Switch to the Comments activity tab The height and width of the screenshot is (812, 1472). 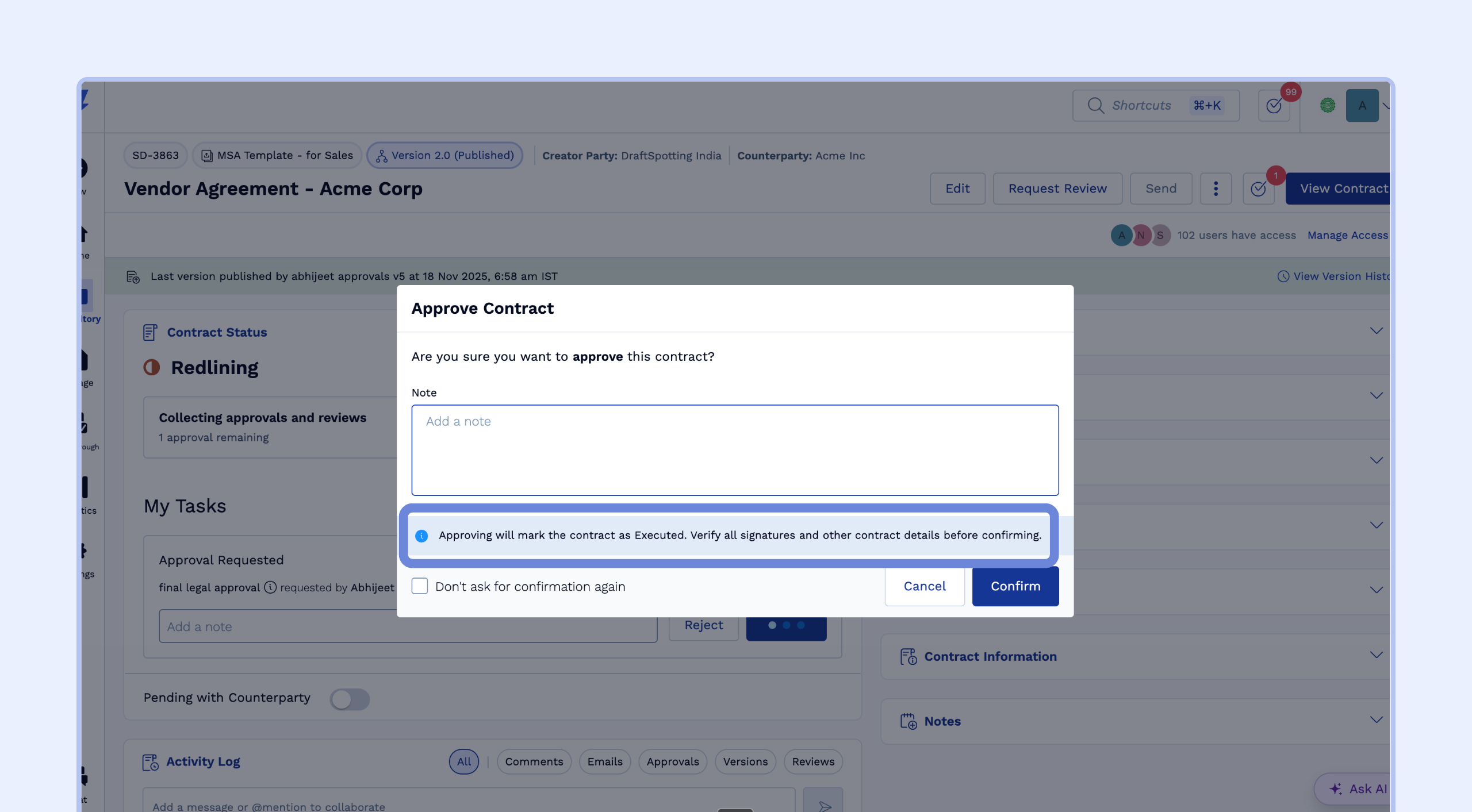(534, 761)
